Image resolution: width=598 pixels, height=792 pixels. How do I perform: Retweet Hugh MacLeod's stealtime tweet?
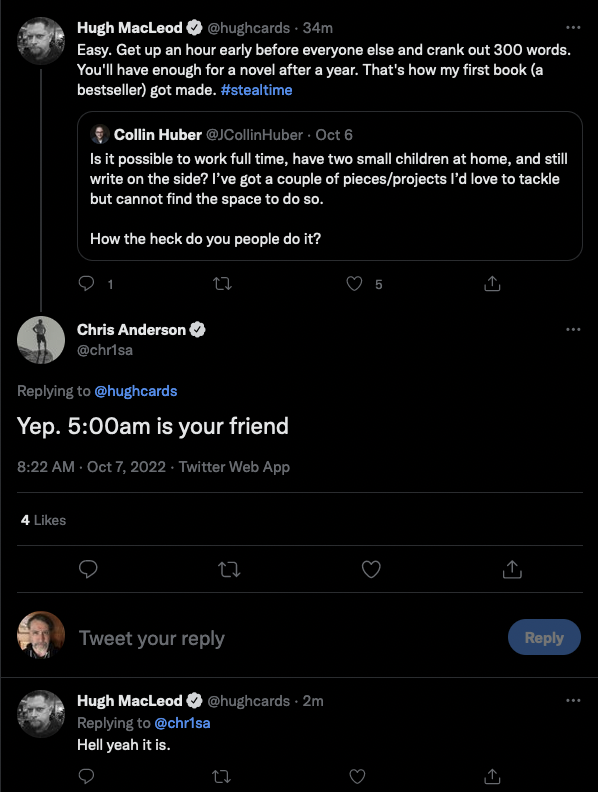point(222,283)
